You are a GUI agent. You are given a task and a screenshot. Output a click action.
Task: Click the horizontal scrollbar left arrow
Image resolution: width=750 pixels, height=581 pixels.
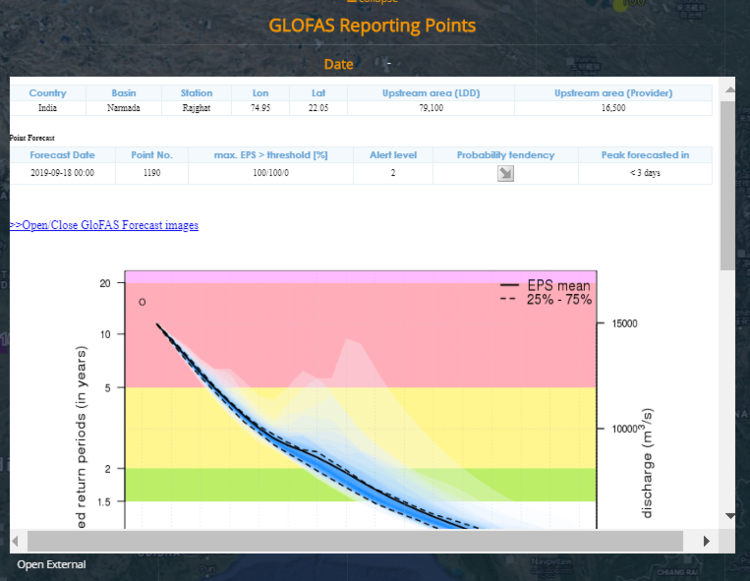(15, 541)
